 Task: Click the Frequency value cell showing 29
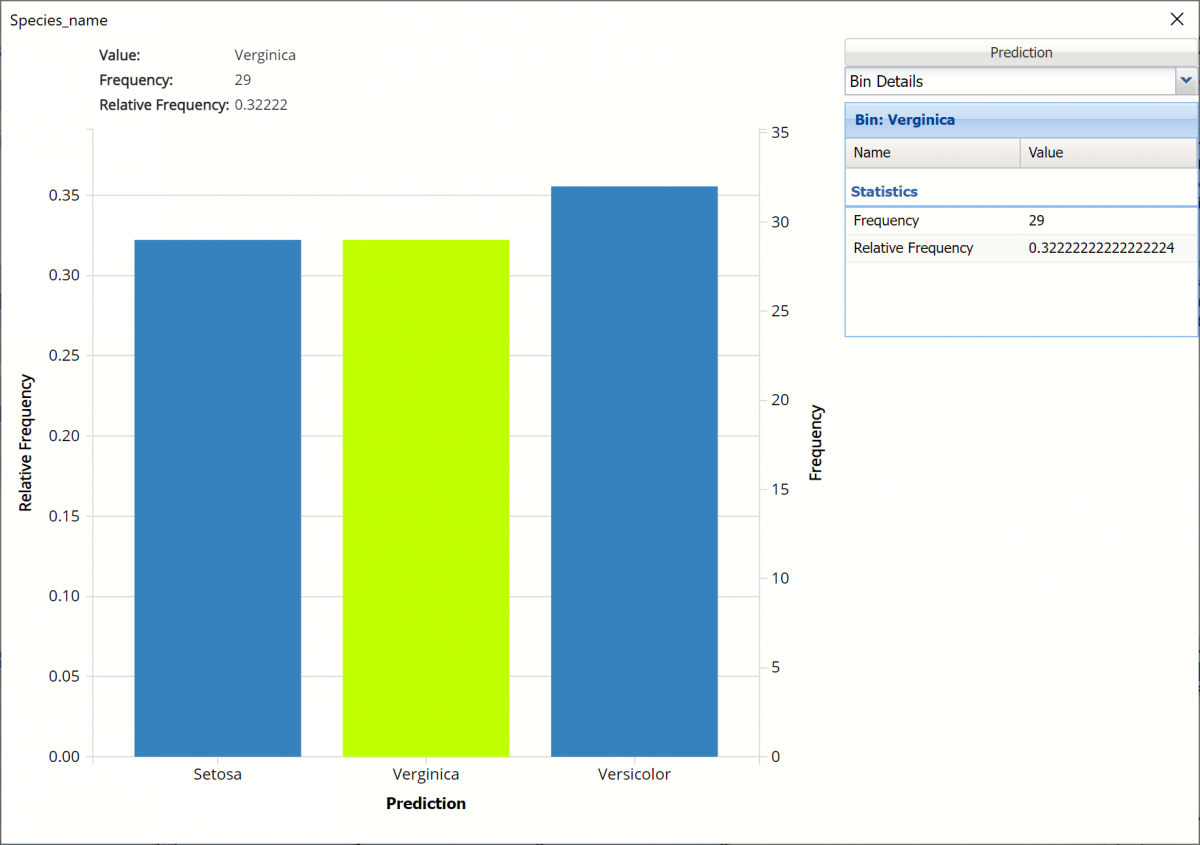tap(1037, 221)
